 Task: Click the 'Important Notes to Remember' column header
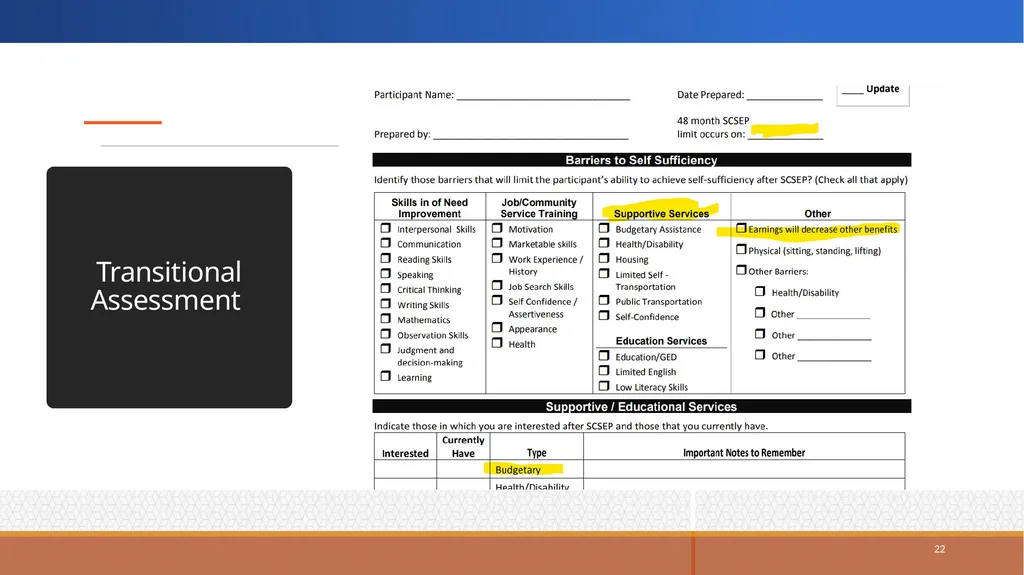click(744, 453)
